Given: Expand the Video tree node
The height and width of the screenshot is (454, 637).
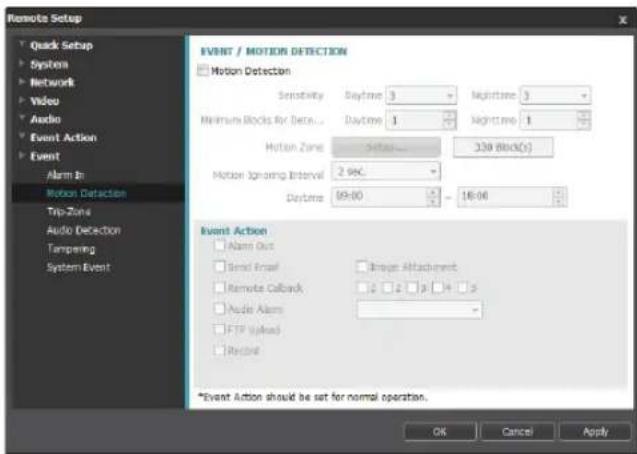Looking at the screenshot, I should tap(22, 100).
